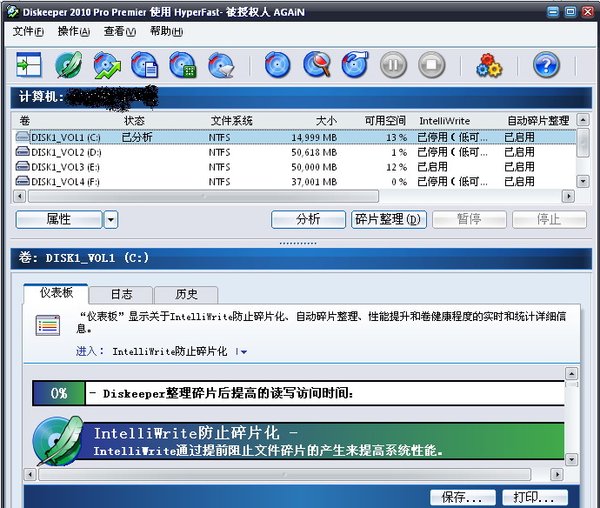The image size is (600, 508).
Task: Click drive icon of DISK1_VOL2 (D:)
Action: pos(23,151)
